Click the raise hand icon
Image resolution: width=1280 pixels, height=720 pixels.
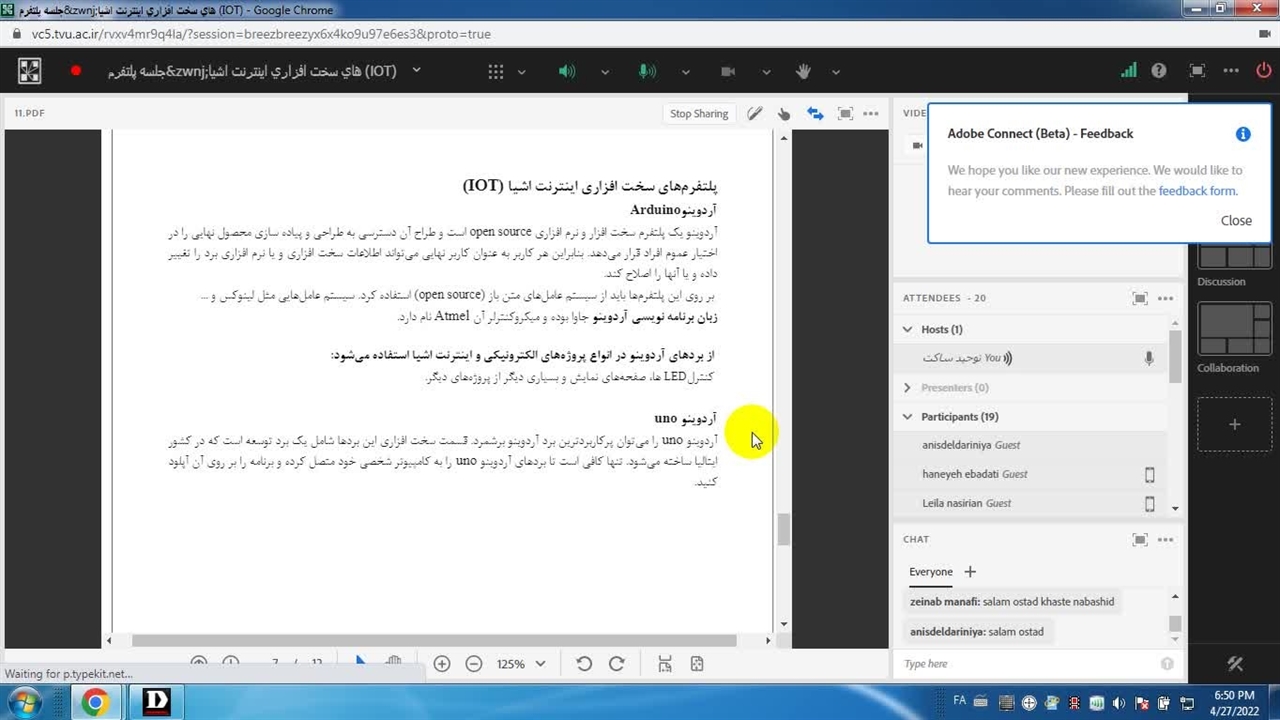[x=803, y=71]
